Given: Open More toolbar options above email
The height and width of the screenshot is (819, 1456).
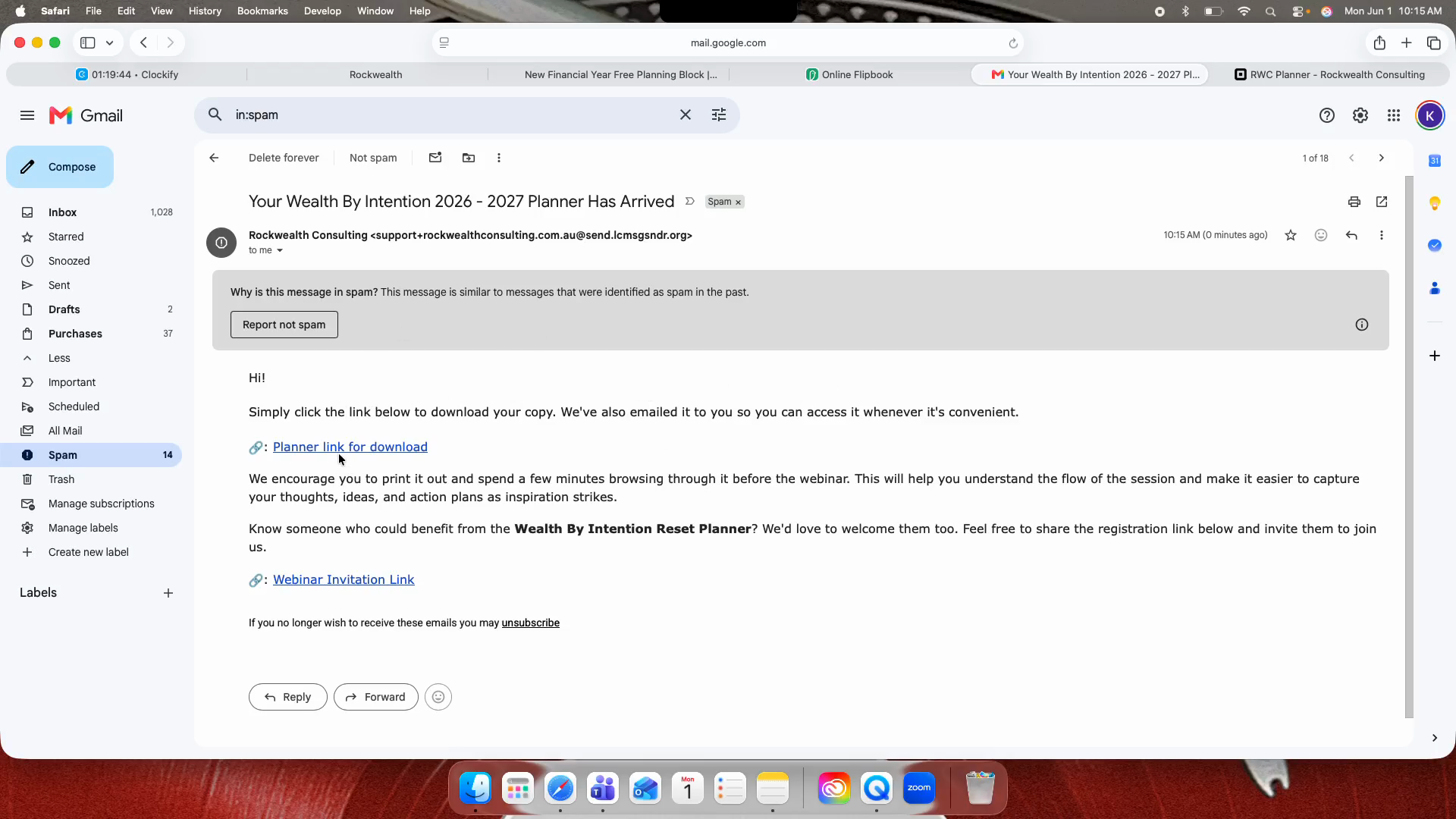Looking at the screenshot, I should click(498, 158).
